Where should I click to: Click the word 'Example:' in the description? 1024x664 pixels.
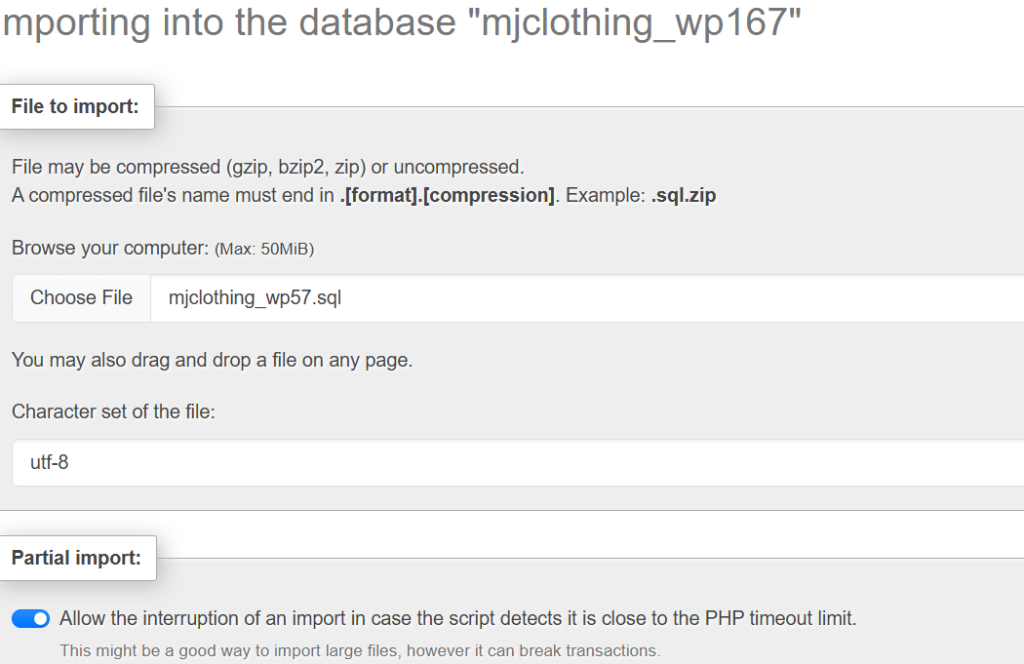[605, 195]
